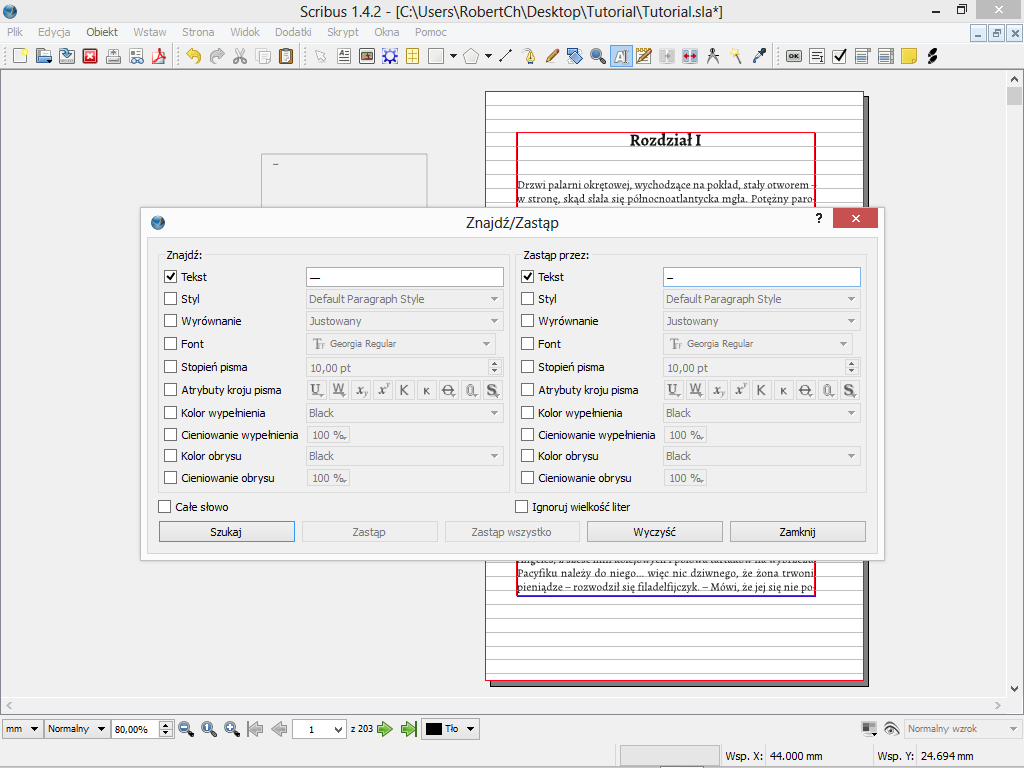Viewport: 1024px width, 768px height.
Task: Open the Edycja menu
Action: [54, 32]
